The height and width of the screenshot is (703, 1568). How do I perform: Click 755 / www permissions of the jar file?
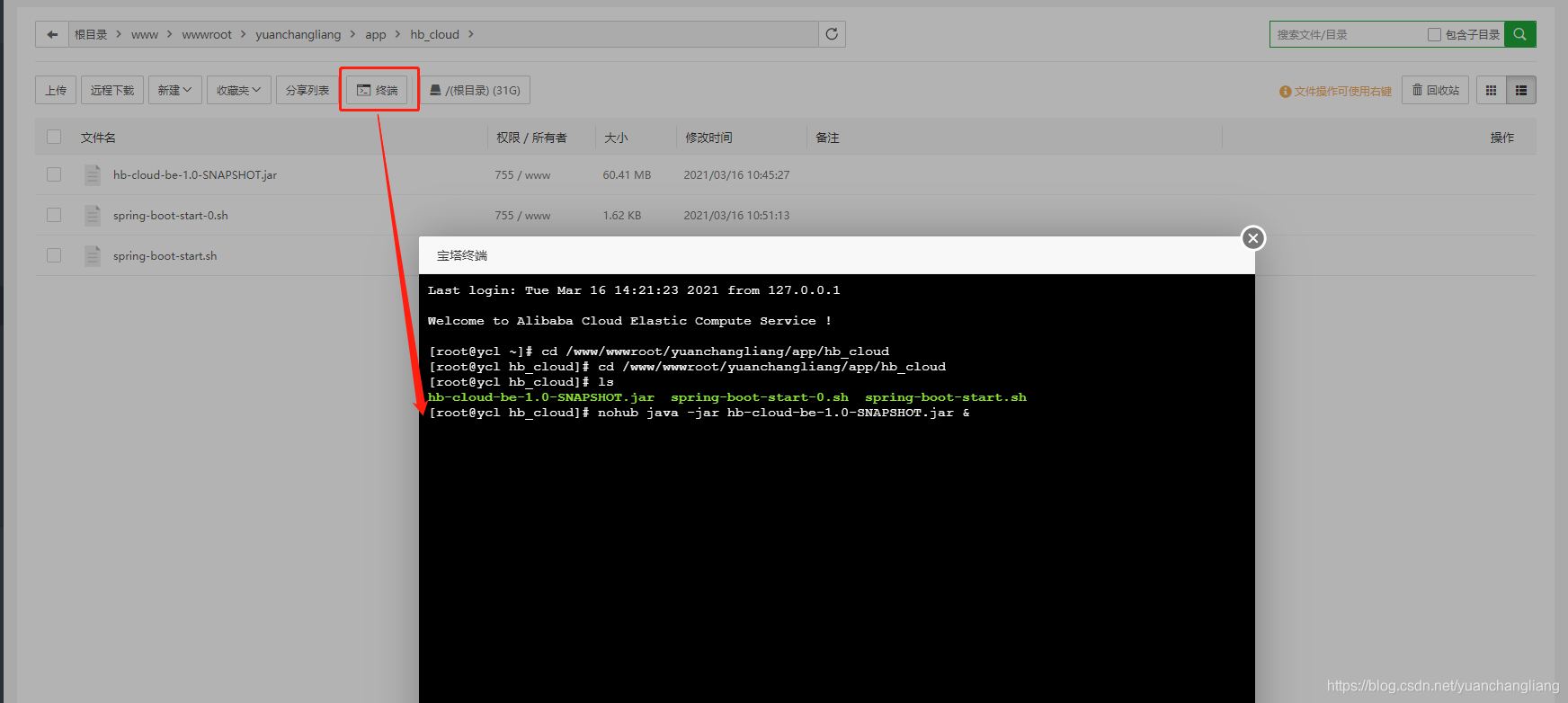point(522,174)
